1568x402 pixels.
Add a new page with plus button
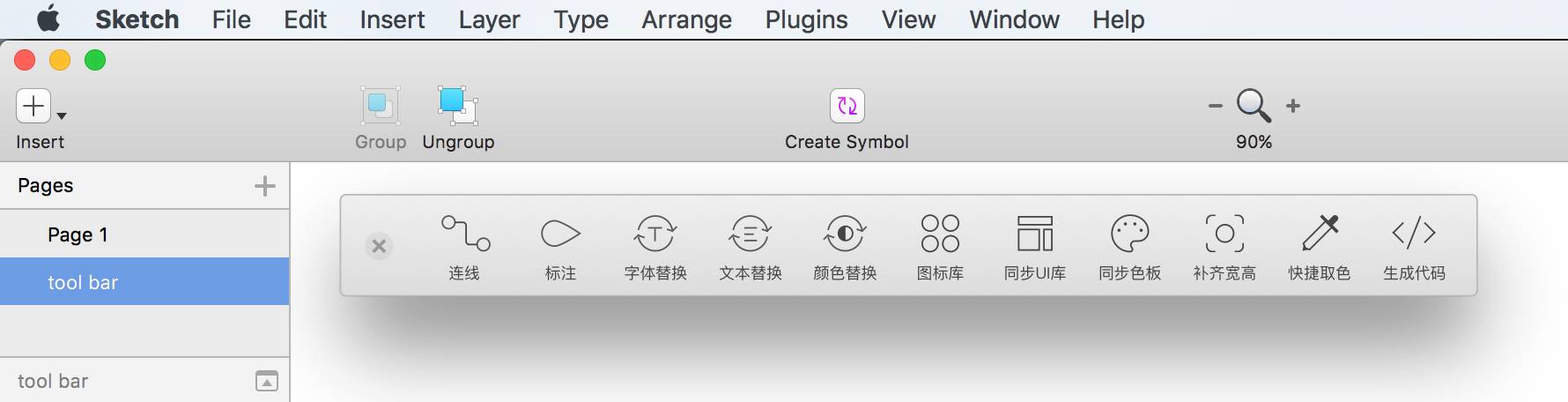tap(264, 186)
